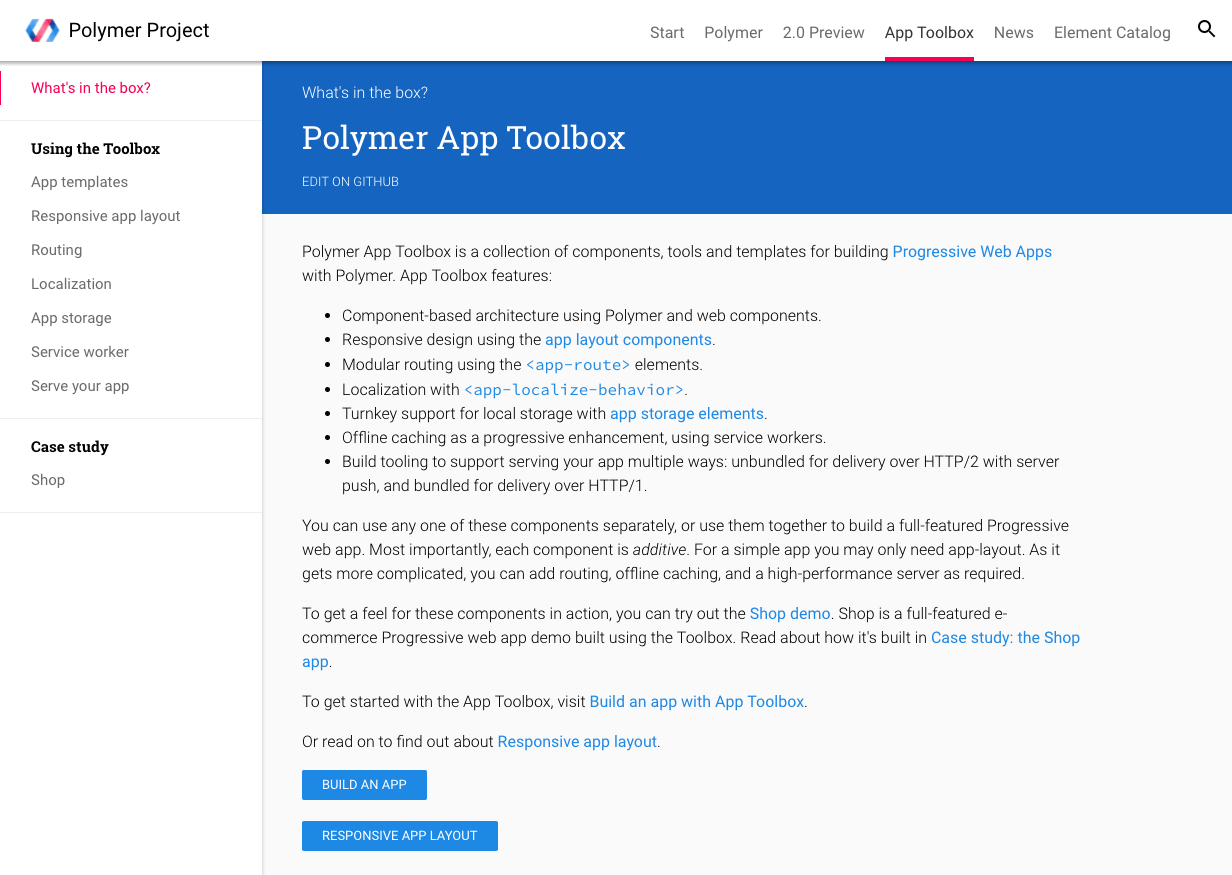Open Case study: the Shop app link
The height and width of the screenshot is (875, 1232).
(x=1005, y=638)
